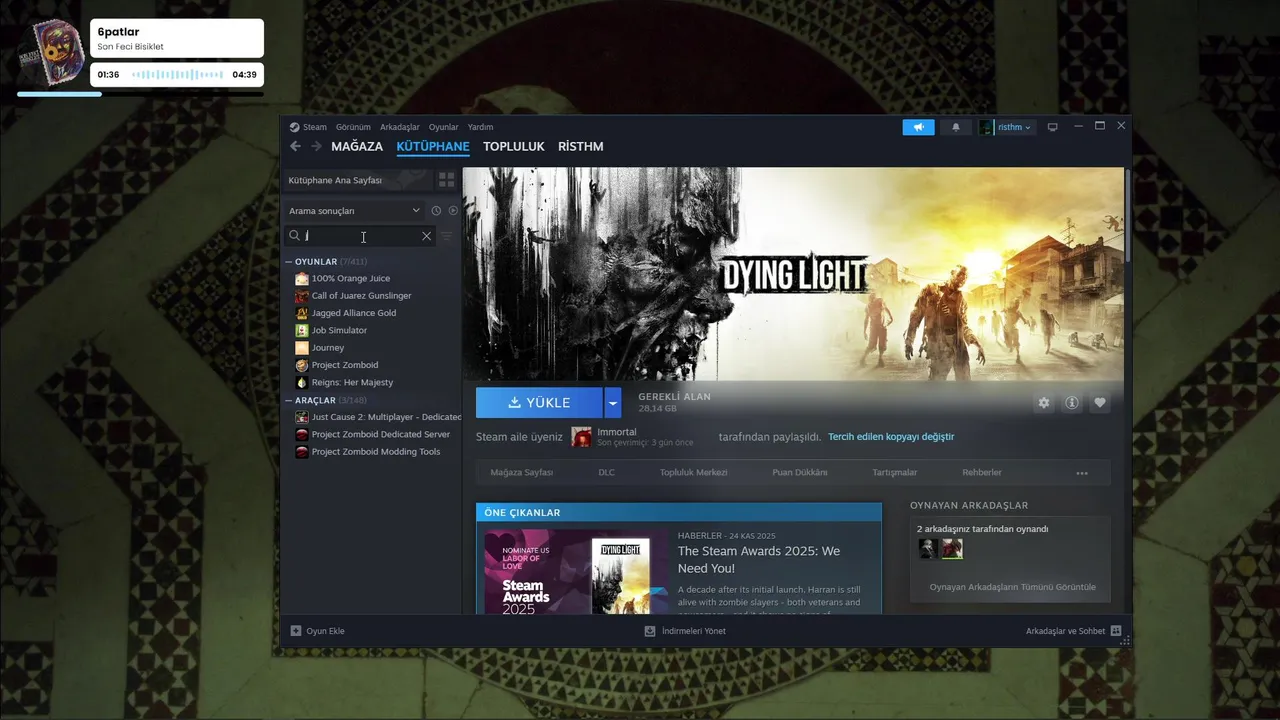Click the search magnifier icon

(294, 236)
